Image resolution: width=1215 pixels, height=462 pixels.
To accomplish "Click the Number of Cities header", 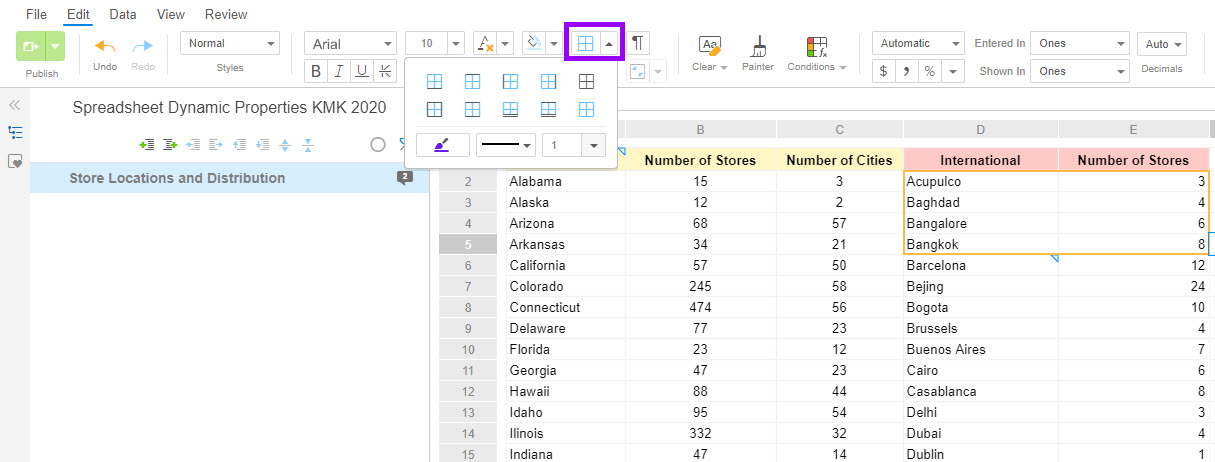I will click(x=839, y=160).
